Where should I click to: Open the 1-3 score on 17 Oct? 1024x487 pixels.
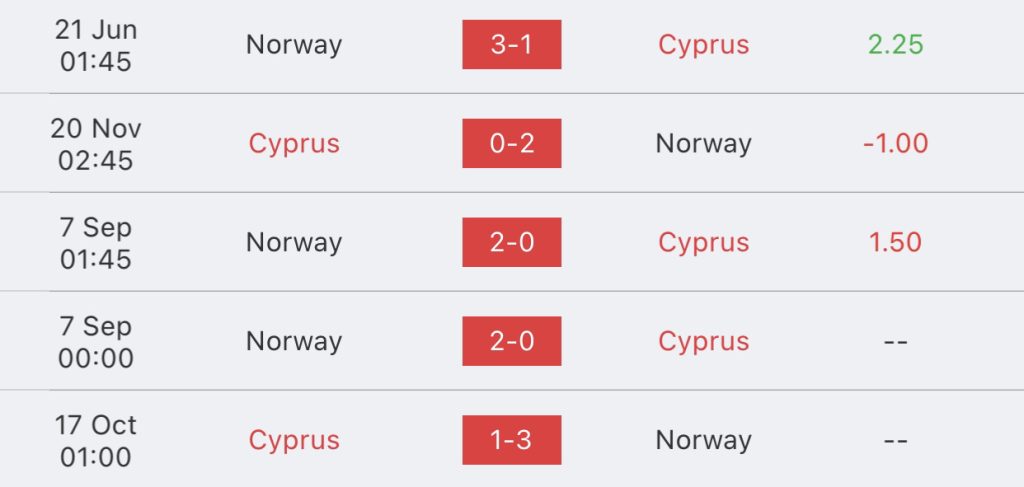[x=511, y=440]
